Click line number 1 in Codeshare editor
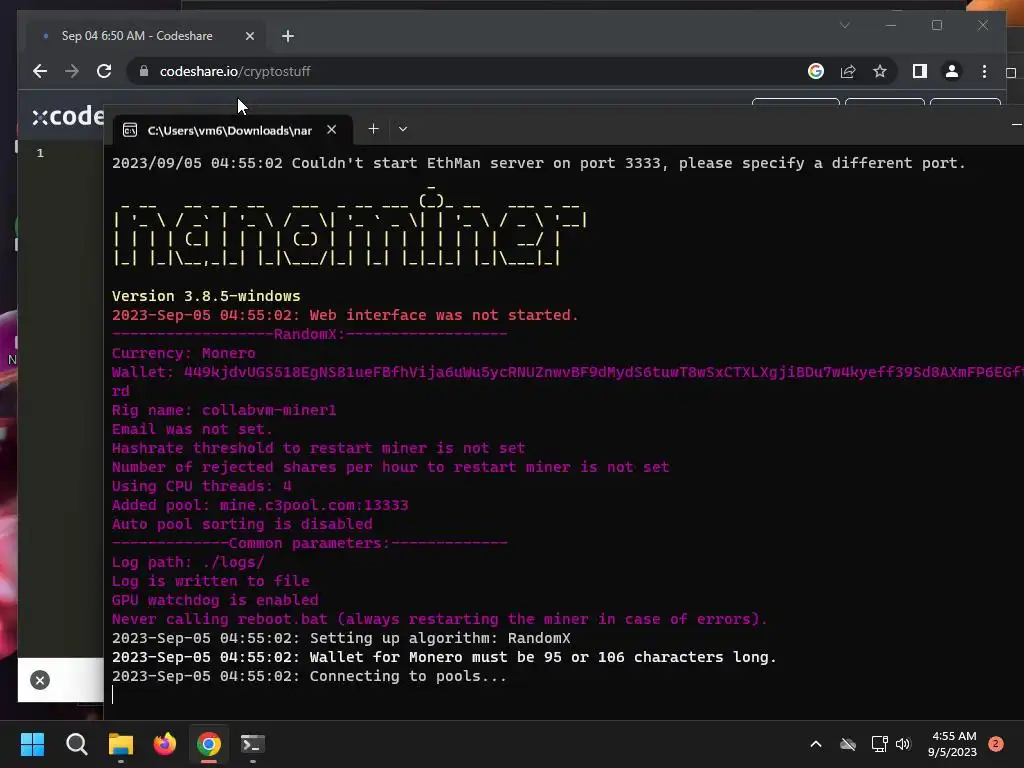 click(40, 153)
